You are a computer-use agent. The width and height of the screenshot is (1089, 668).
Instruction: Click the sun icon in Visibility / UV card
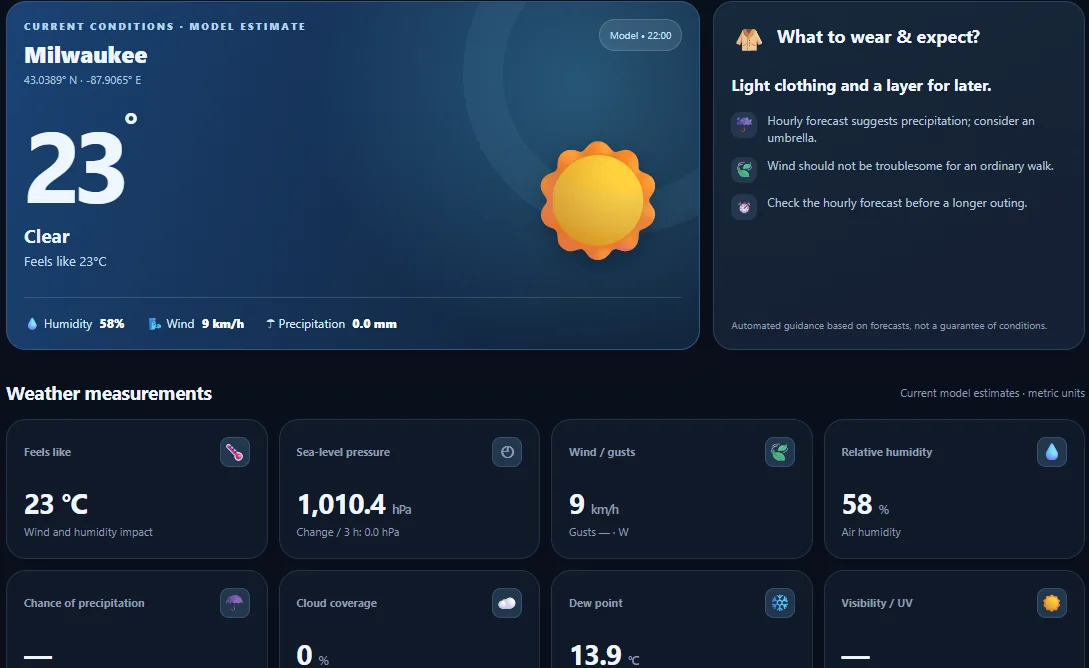coord(1051,603)
